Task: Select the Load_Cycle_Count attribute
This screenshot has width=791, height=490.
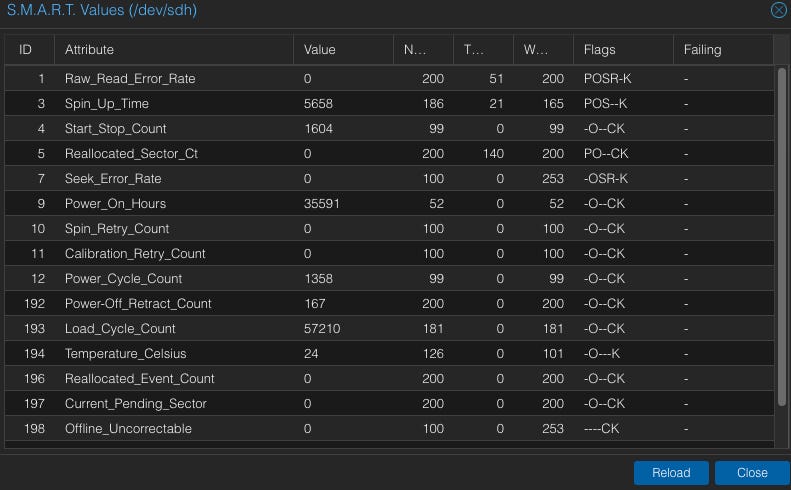Action: tap(120, 329)
